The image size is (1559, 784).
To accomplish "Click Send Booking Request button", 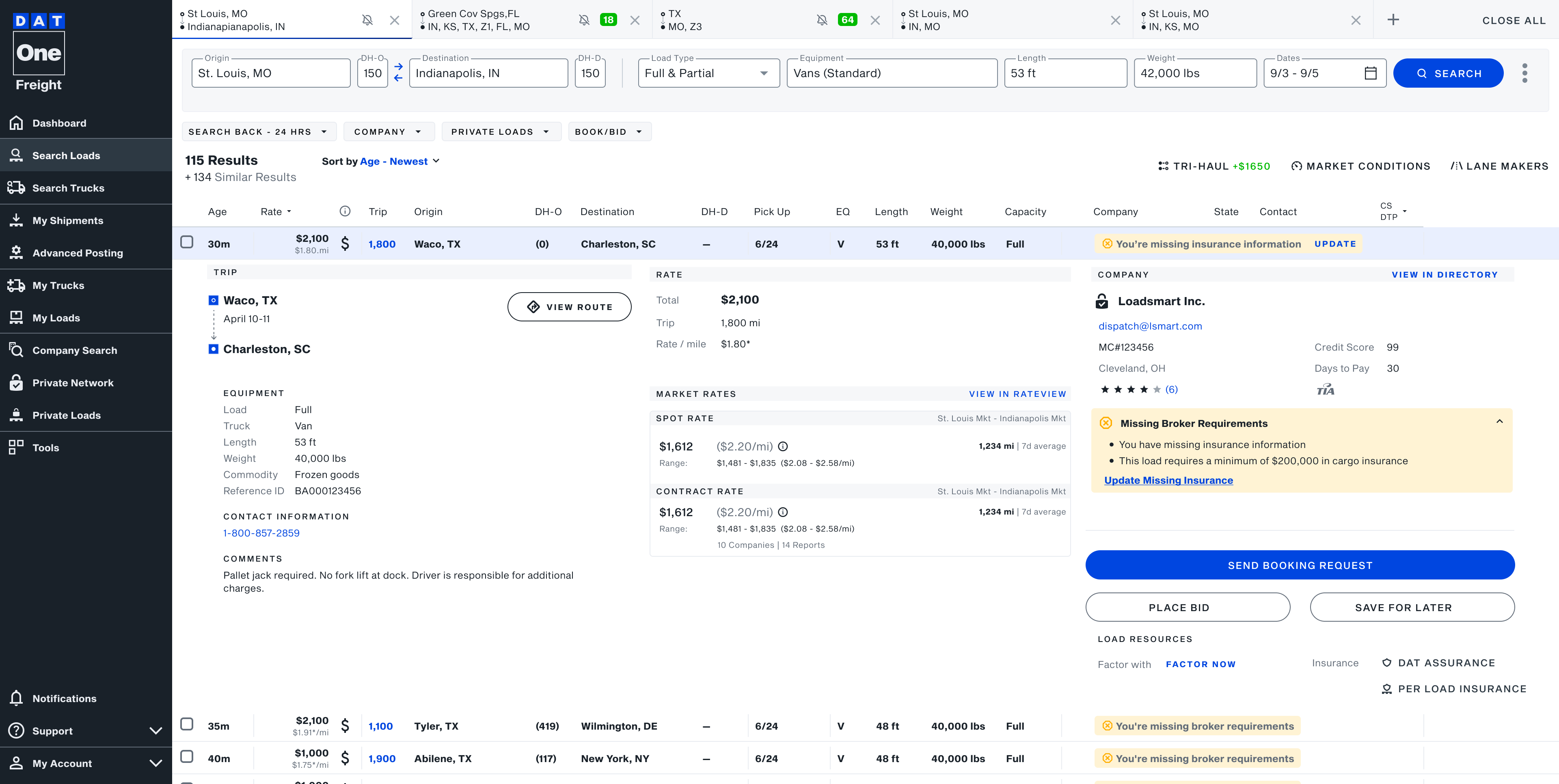I will (1299, 565).
